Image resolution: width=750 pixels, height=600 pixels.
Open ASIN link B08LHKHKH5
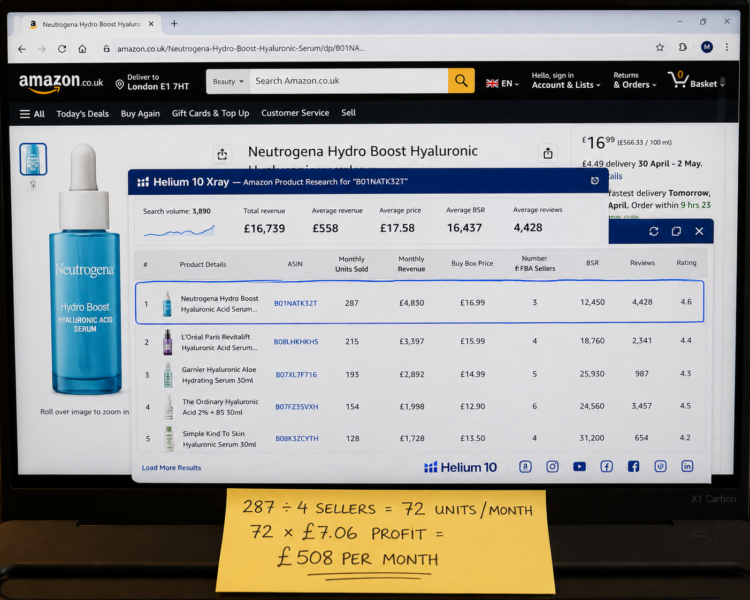click(296, 342)
